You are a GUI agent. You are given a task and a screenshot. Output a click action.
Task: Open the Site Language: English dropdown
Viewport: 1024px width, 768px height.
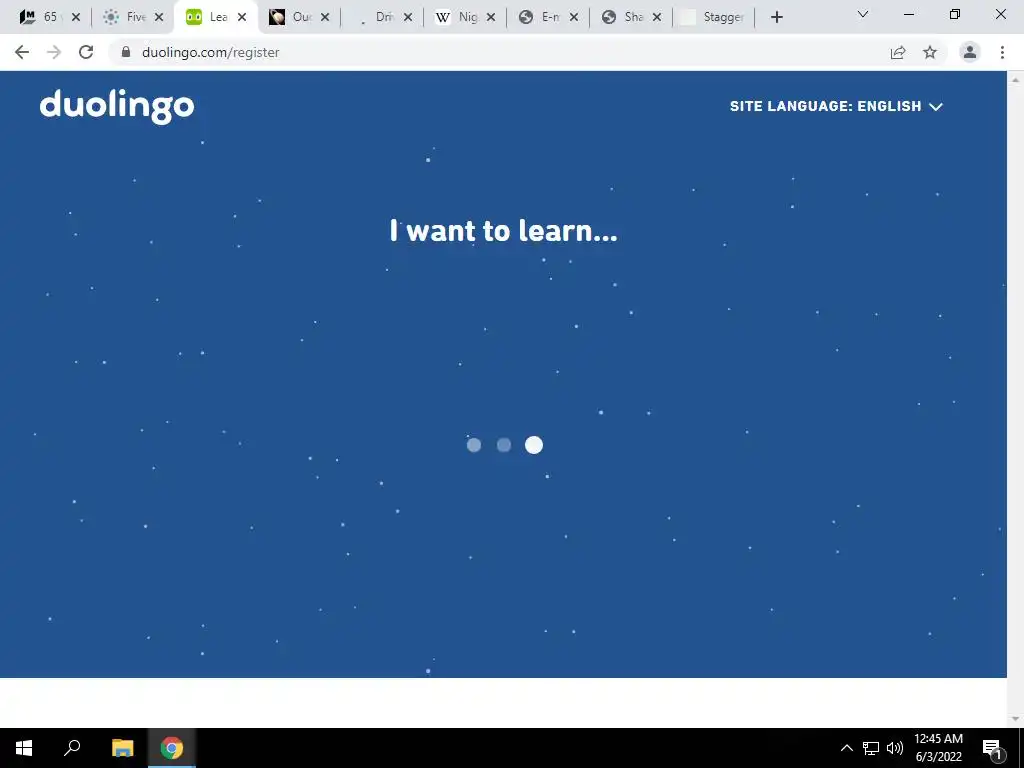(836, 106)
